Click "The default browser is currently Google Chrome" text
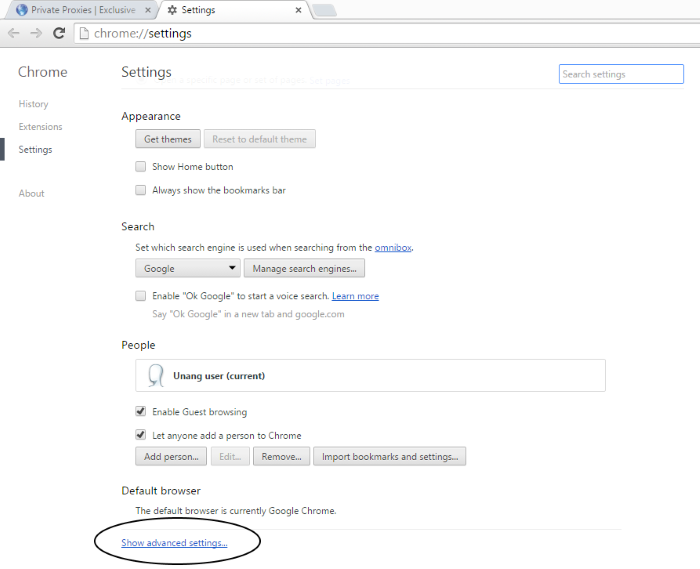Screen dimensions: 700x569 tap(236, 511)
